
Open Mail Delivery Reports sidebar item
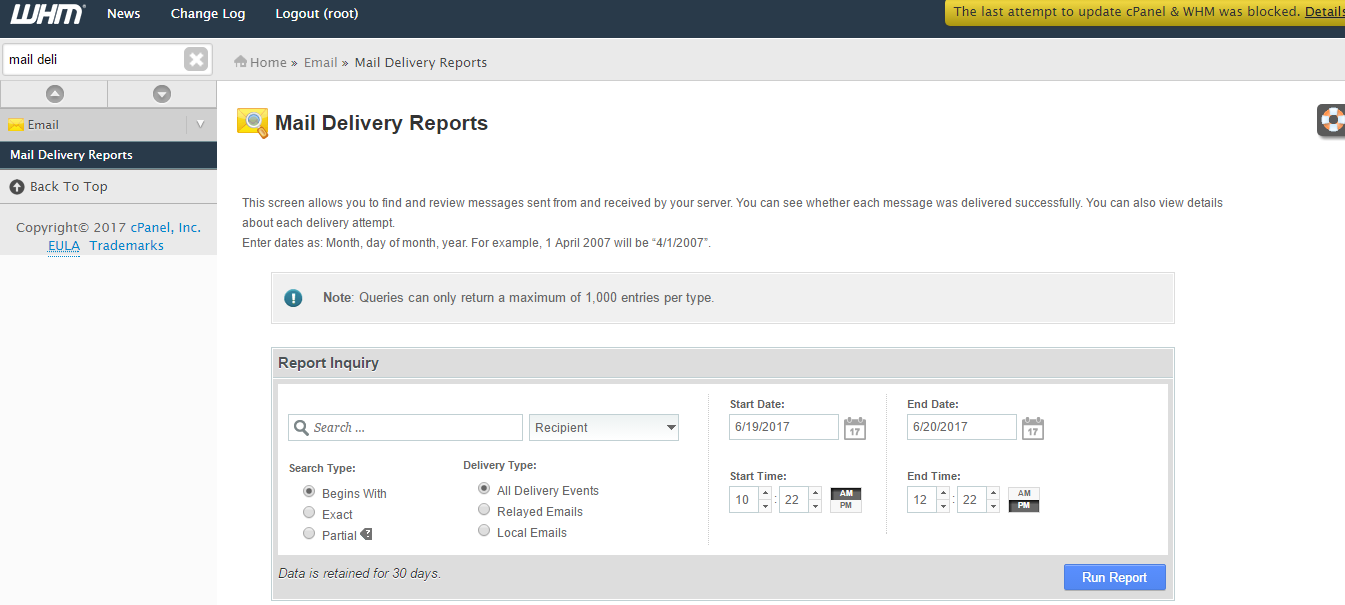(108, 155)
